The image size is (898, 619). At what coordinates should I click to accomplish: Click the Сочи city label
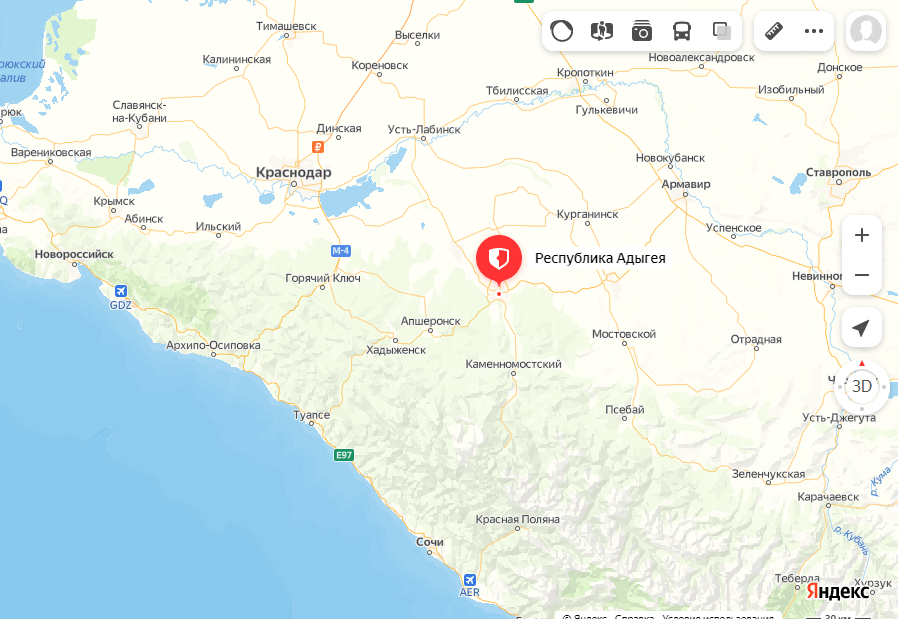430,542
